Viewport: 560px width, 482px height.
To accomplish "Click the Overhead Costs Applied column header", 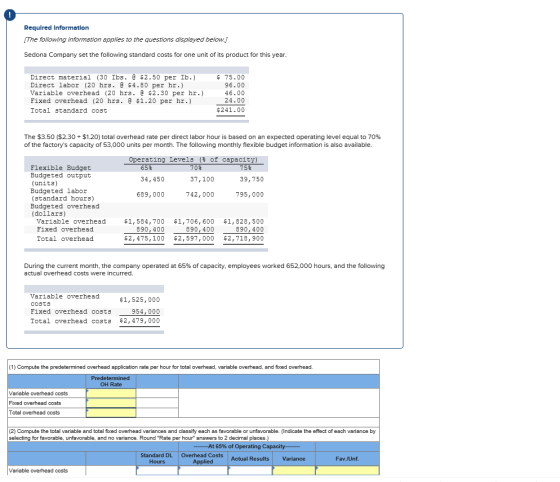I will point(202,458).
